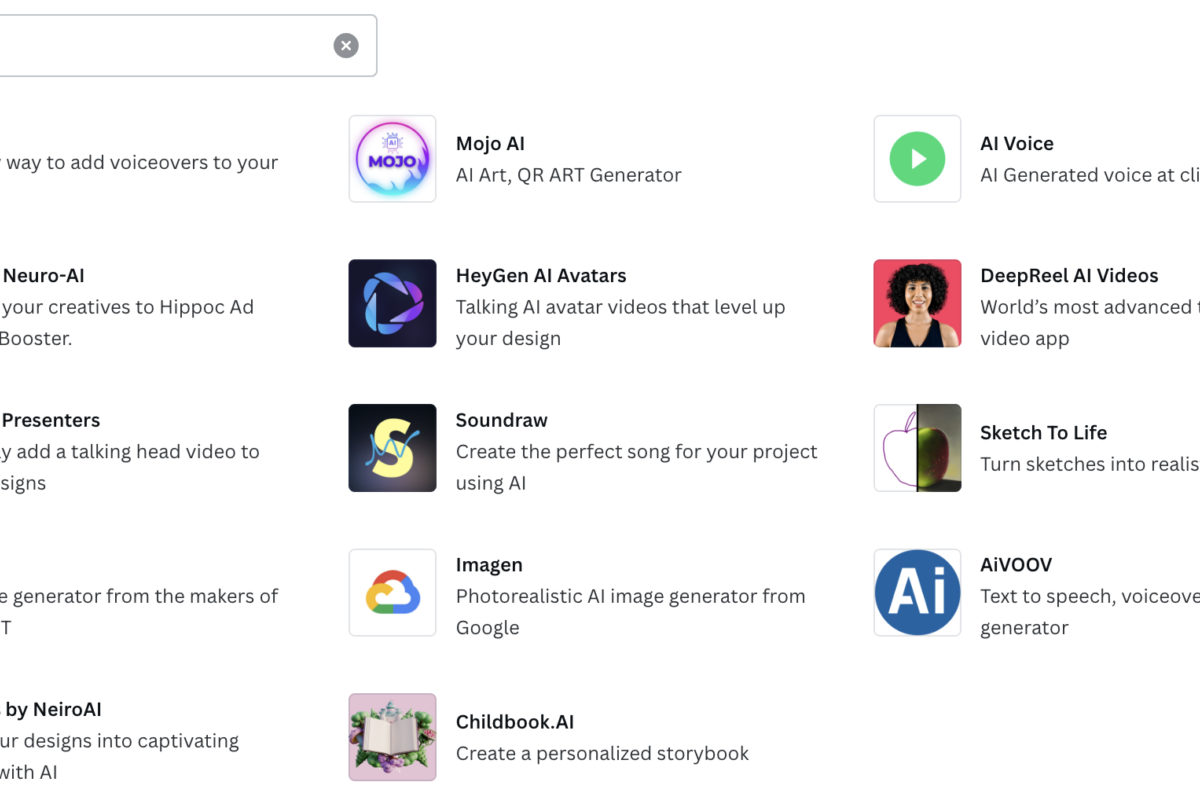Select the Sketch To Life title
Viewport: 1200px width, 793px height.
point(1043,433)
